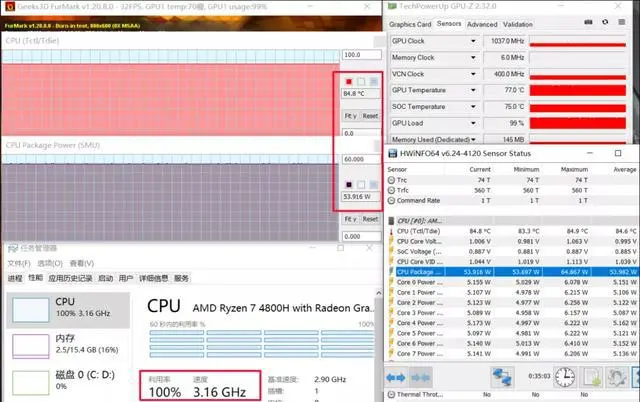Open the VCN Clock sensor dropdown
This screenshot has height=402, width=640.
click(x=473, y=74)
